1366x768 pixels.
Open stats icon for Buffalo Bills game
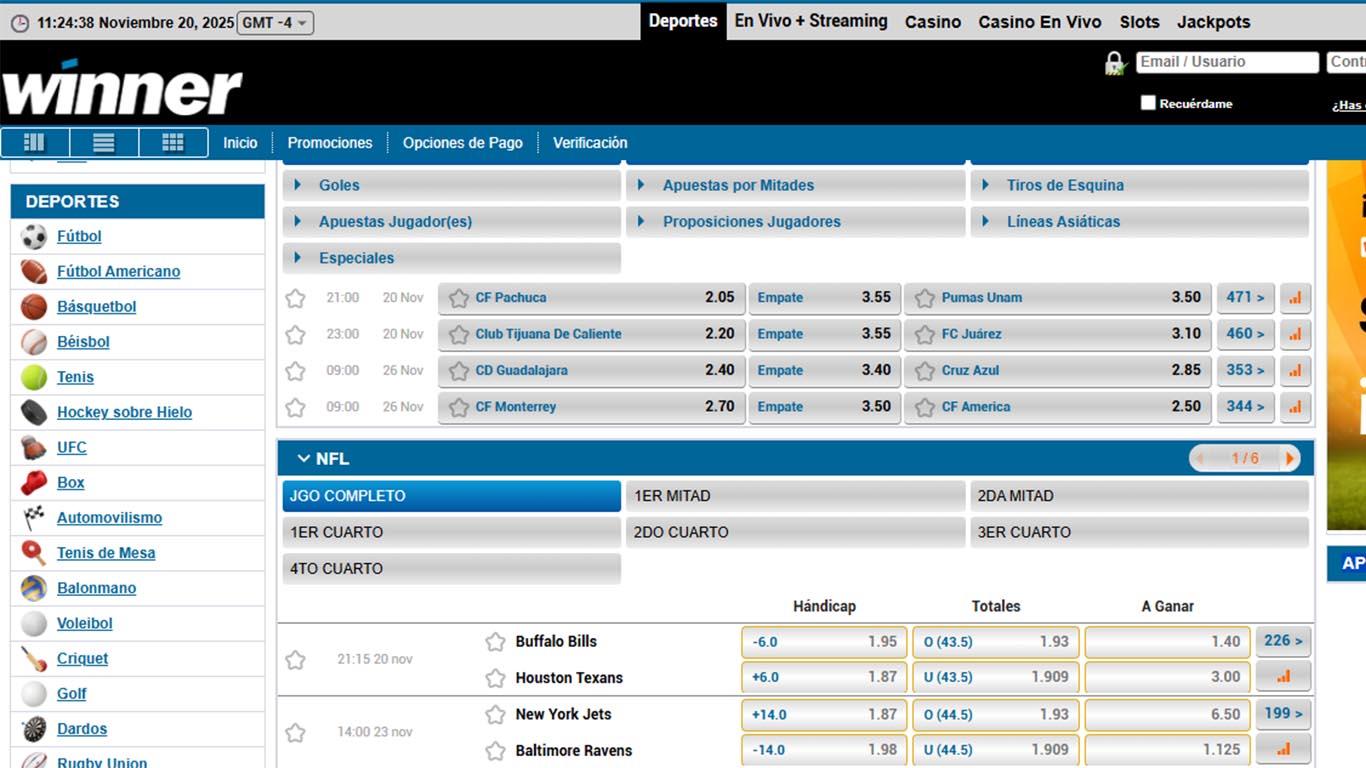pyautogui.click(x=1283, y=677)
